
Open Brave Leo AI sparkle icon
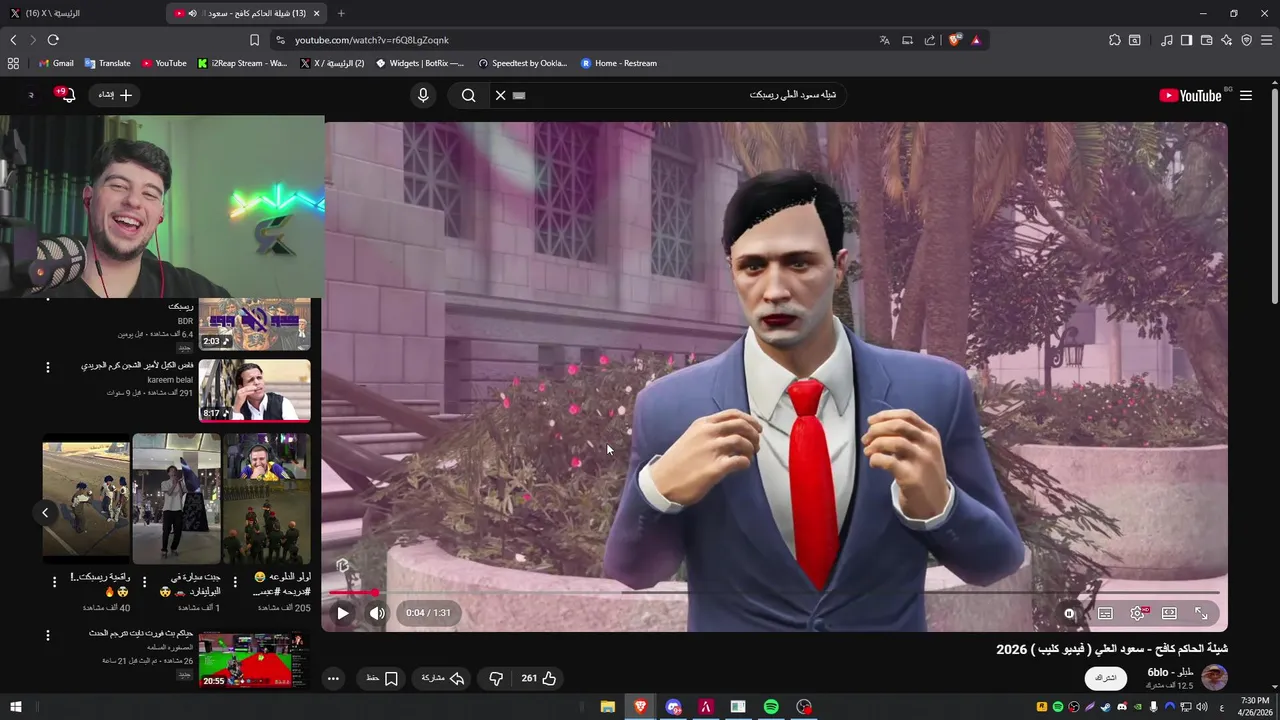[x=1226, y=40]
